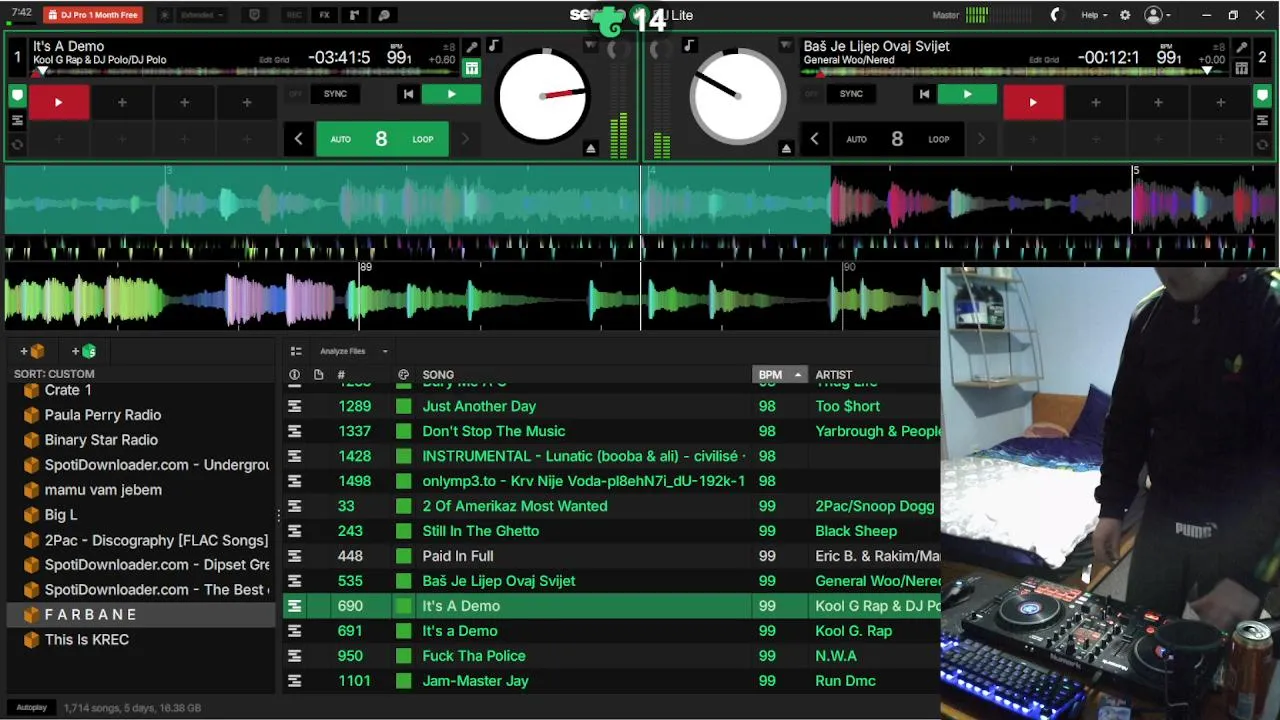The image size is (1280, 720).
Task: Halve loop size on deck 1
Action: pyautogui.click(x=298, y=139)
